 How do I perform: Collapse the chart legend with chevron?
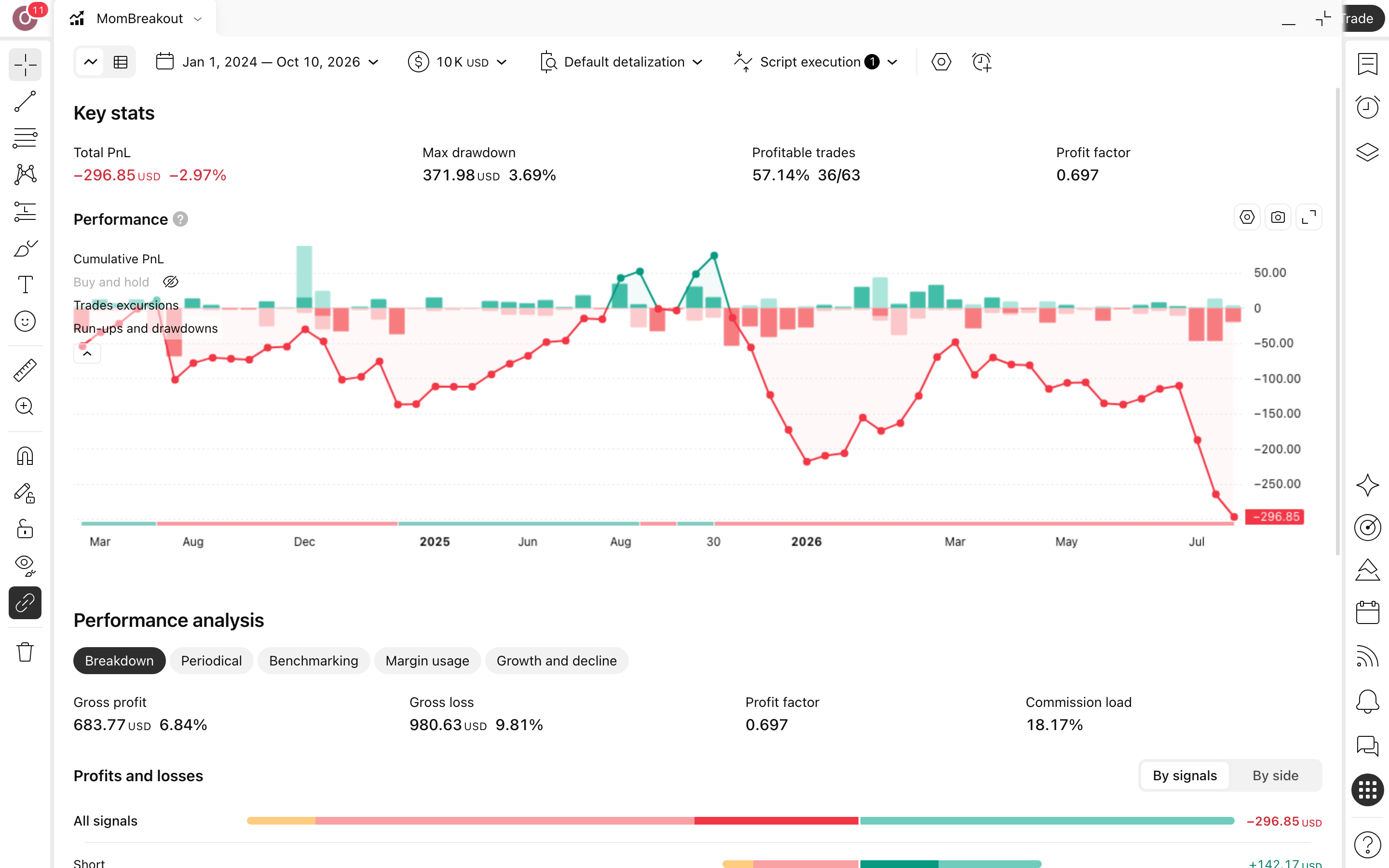tap(87, 353)
